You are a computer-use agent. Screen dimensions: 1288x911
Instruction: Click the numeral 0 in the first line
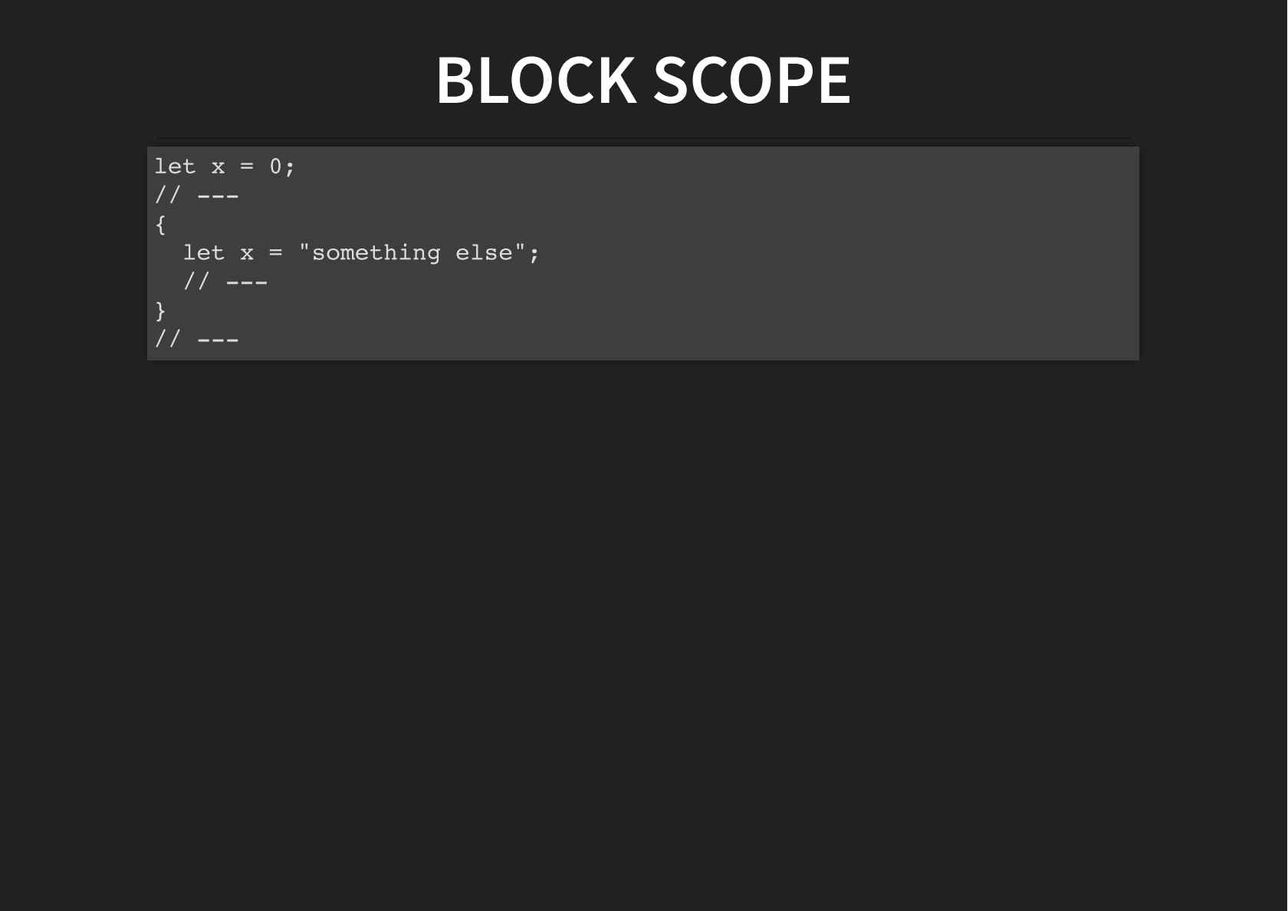pyautogui.click(x=276, y=166)
